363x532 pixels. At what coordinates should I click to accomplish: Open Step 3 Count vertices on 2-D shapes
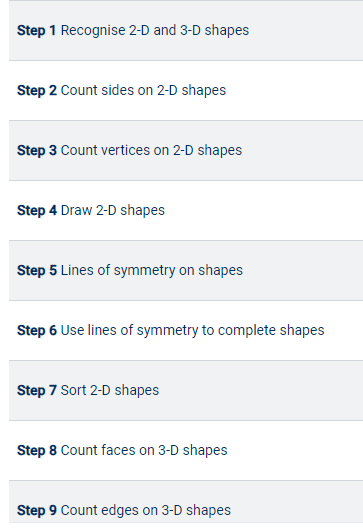(x=186, y=151)
